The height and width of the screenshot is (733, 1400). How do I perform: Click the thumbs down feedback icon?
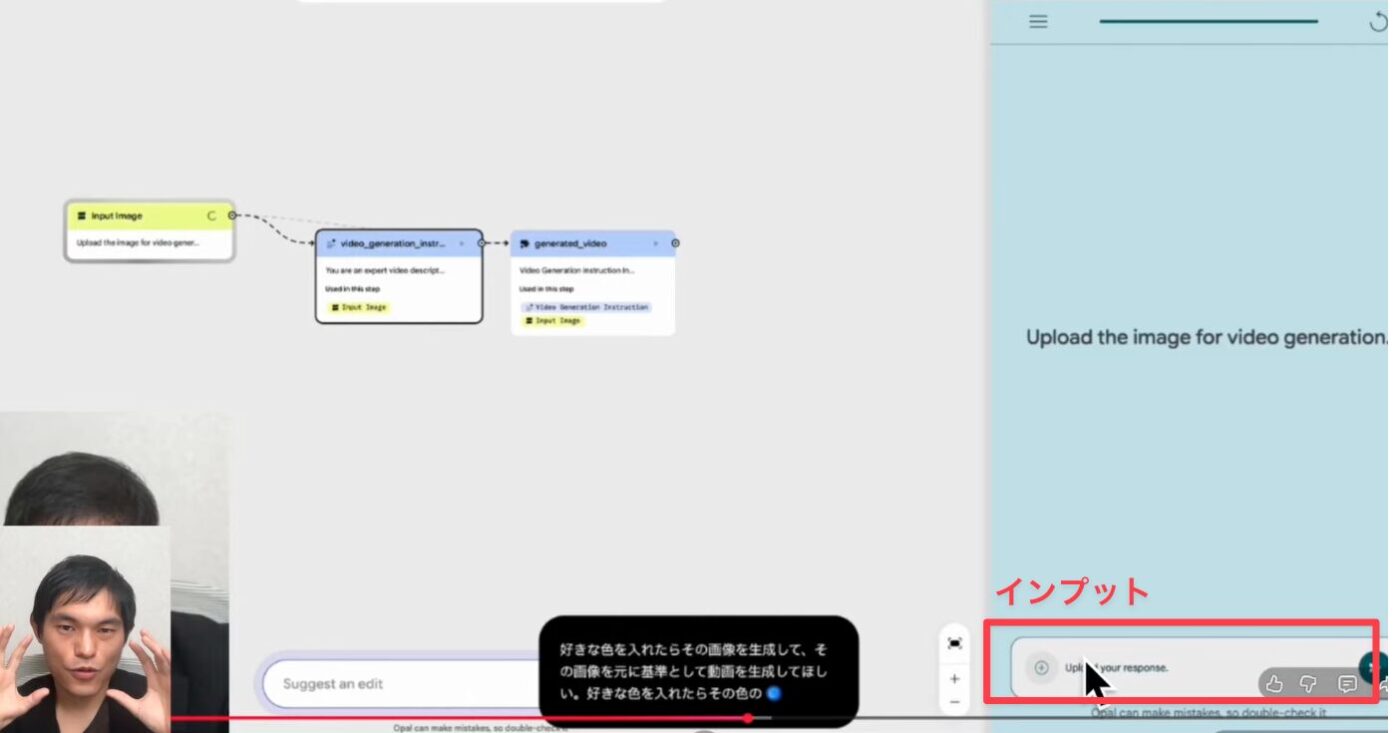[1308, 684]
